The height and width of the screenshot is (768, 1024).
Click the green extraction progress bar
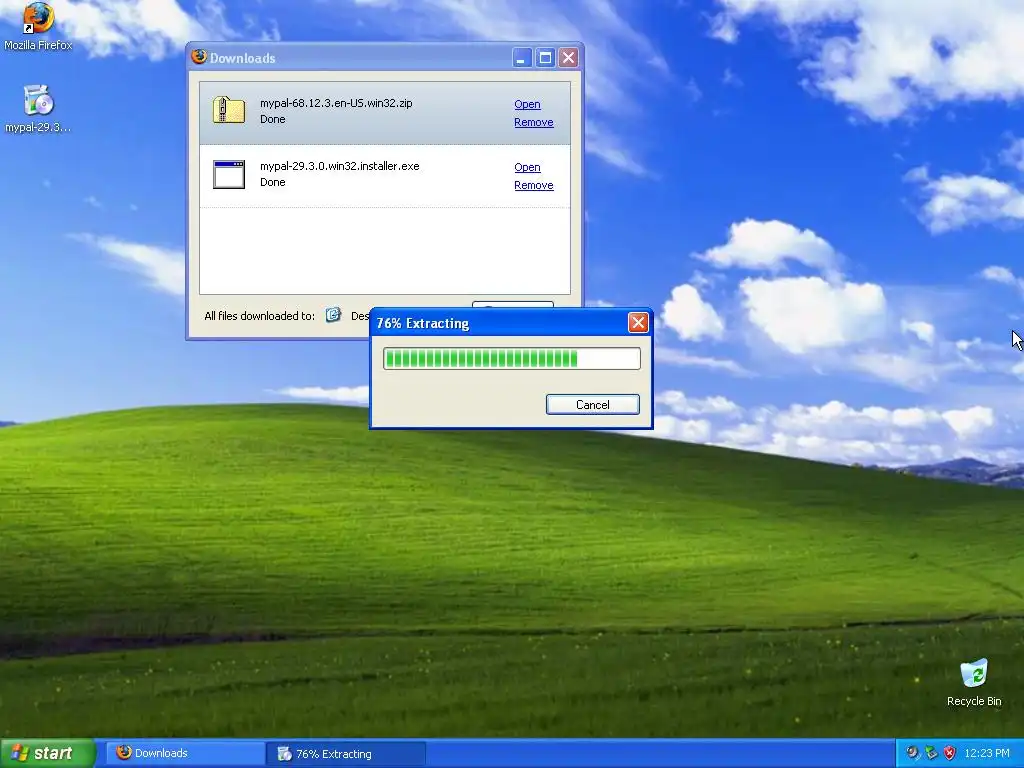[x=511, y=359]
